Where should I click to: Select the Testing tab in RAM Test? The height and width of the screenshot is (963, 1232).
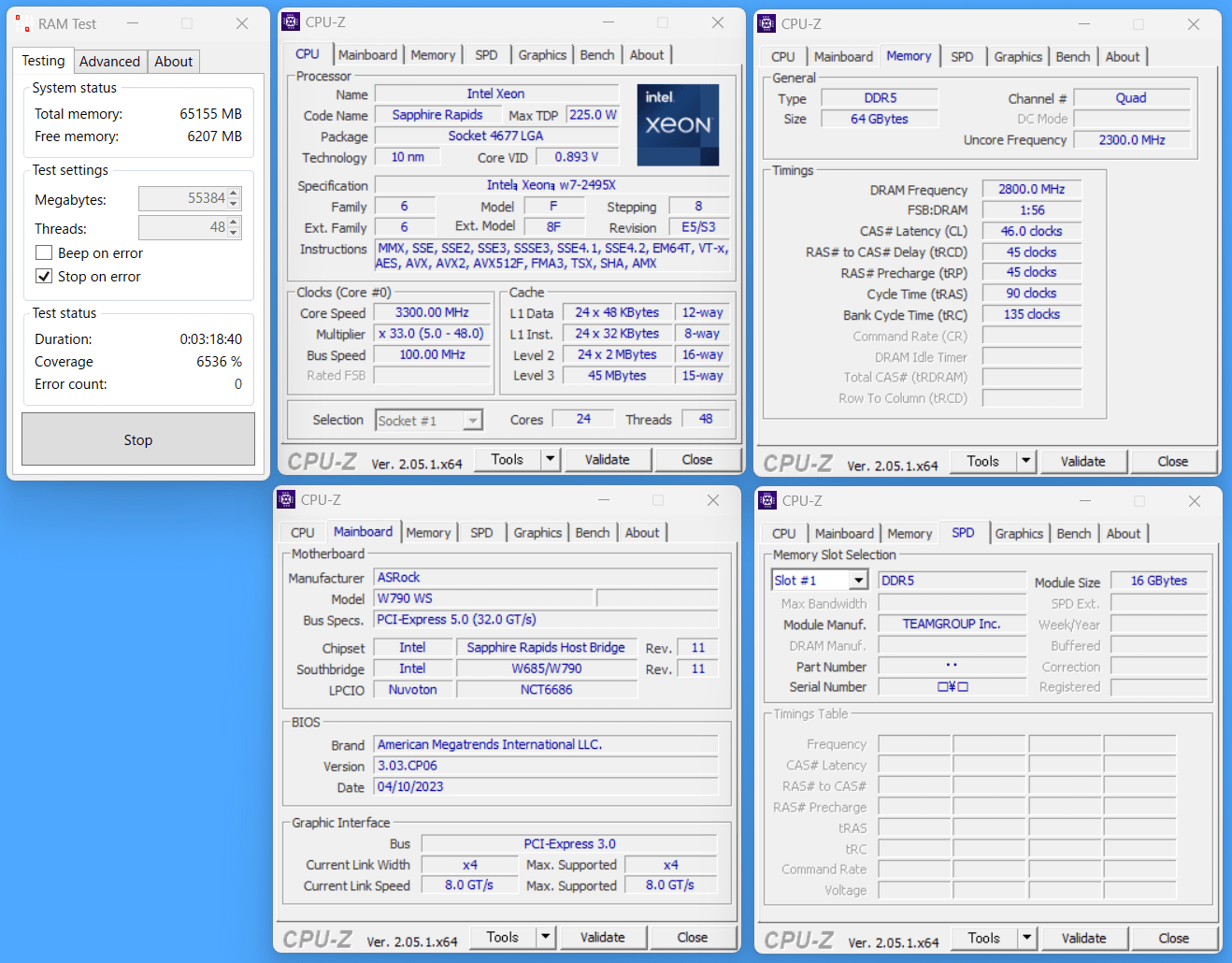coord(43,61)
